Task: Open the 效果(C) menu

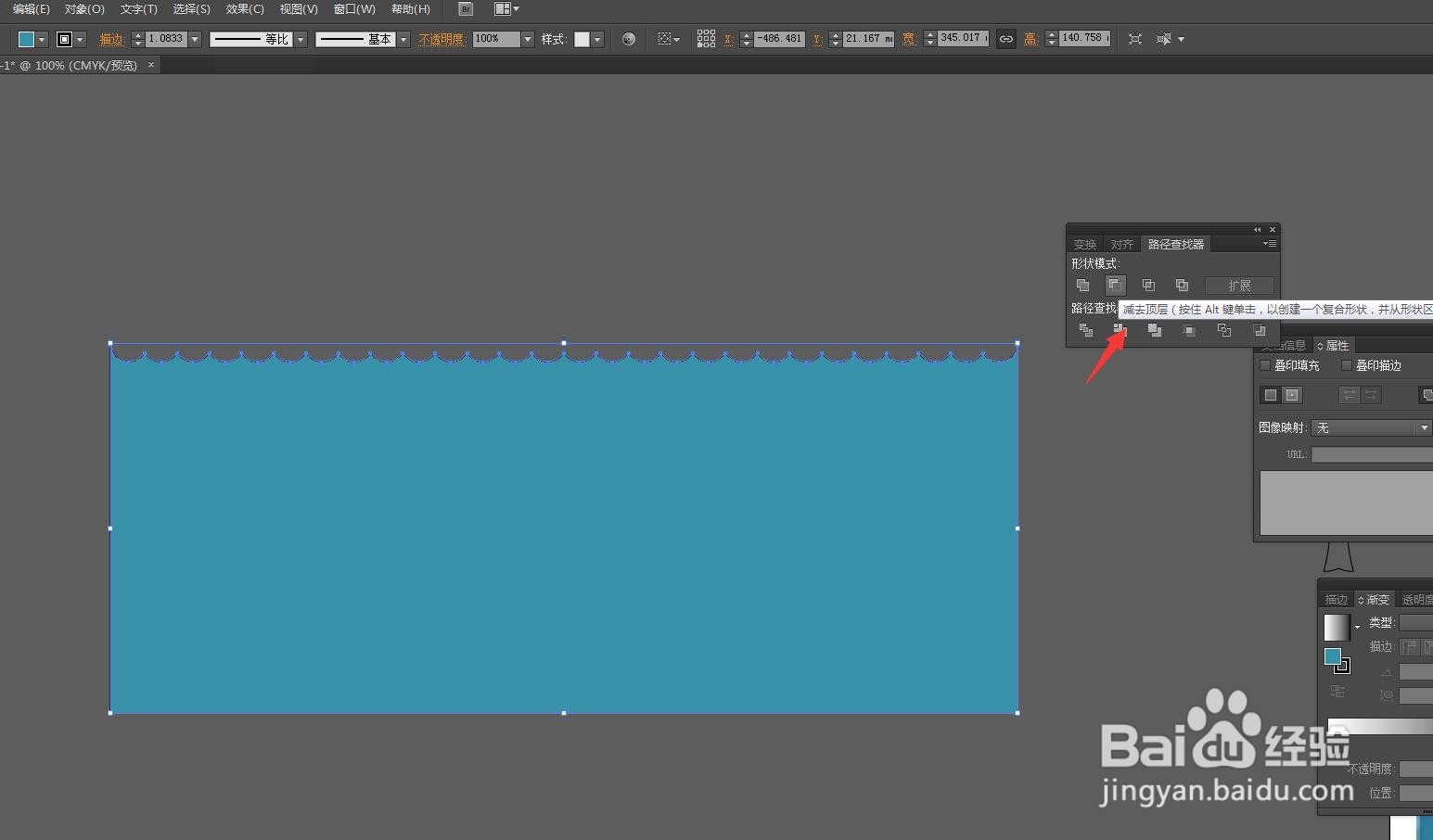Action: pos(245,9)
